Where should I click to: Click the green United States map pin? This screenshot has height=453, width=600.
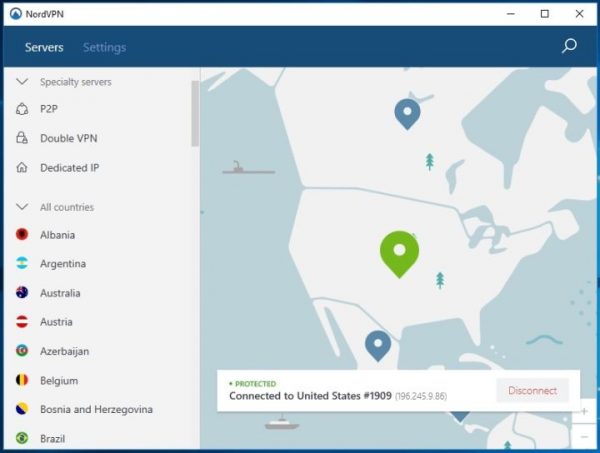399,254
